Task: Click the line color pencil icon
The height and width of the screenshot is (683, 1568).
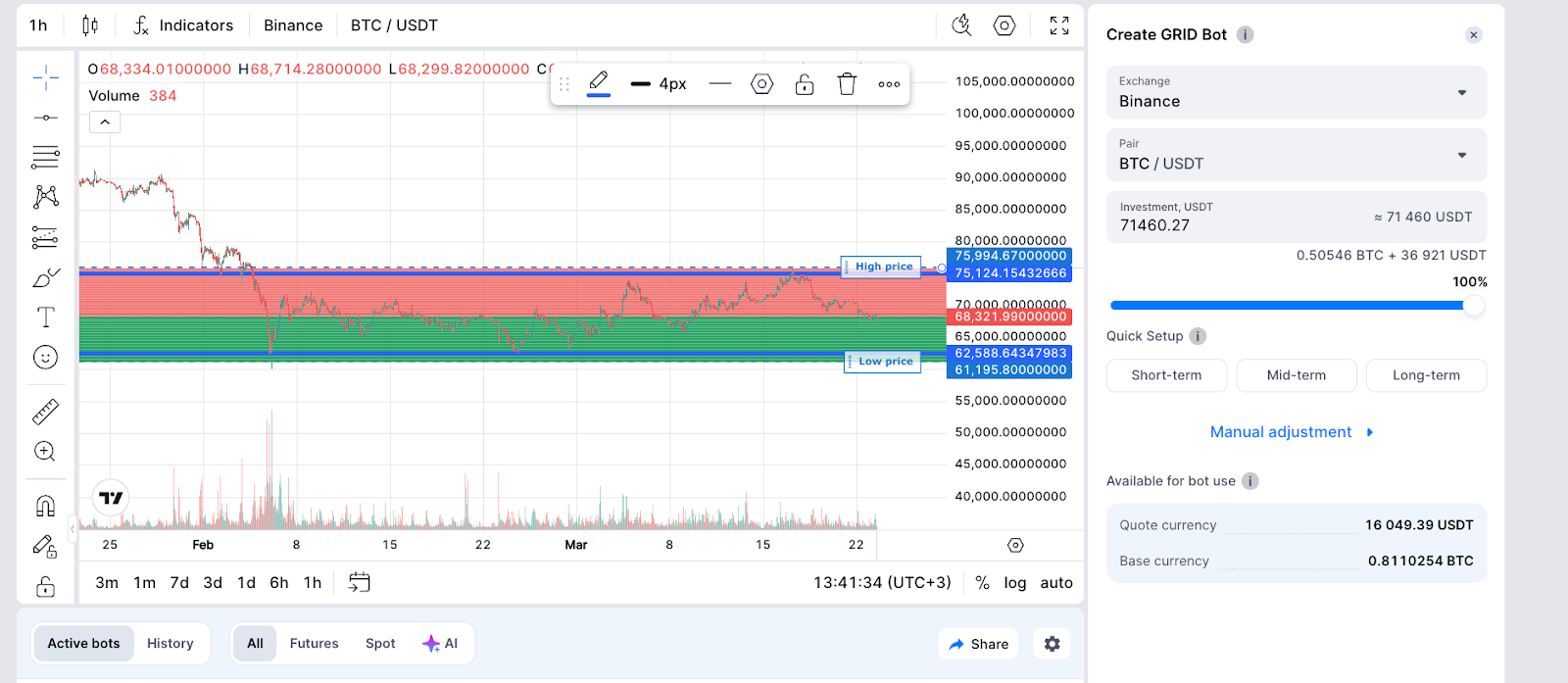Action: pos(599,83)
